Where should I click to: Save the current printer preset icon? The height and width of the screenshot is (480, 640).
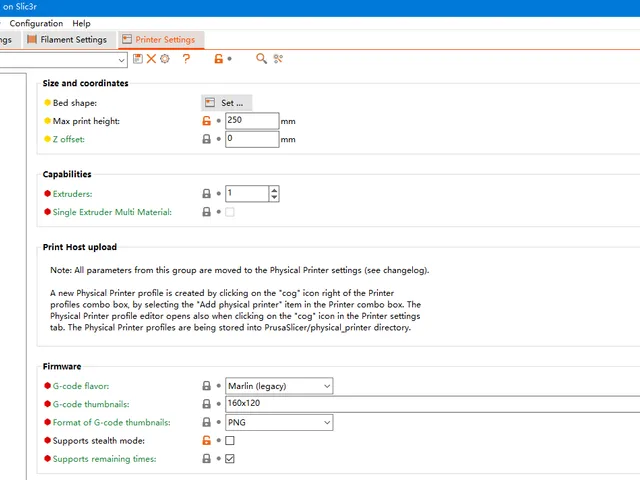138,59
